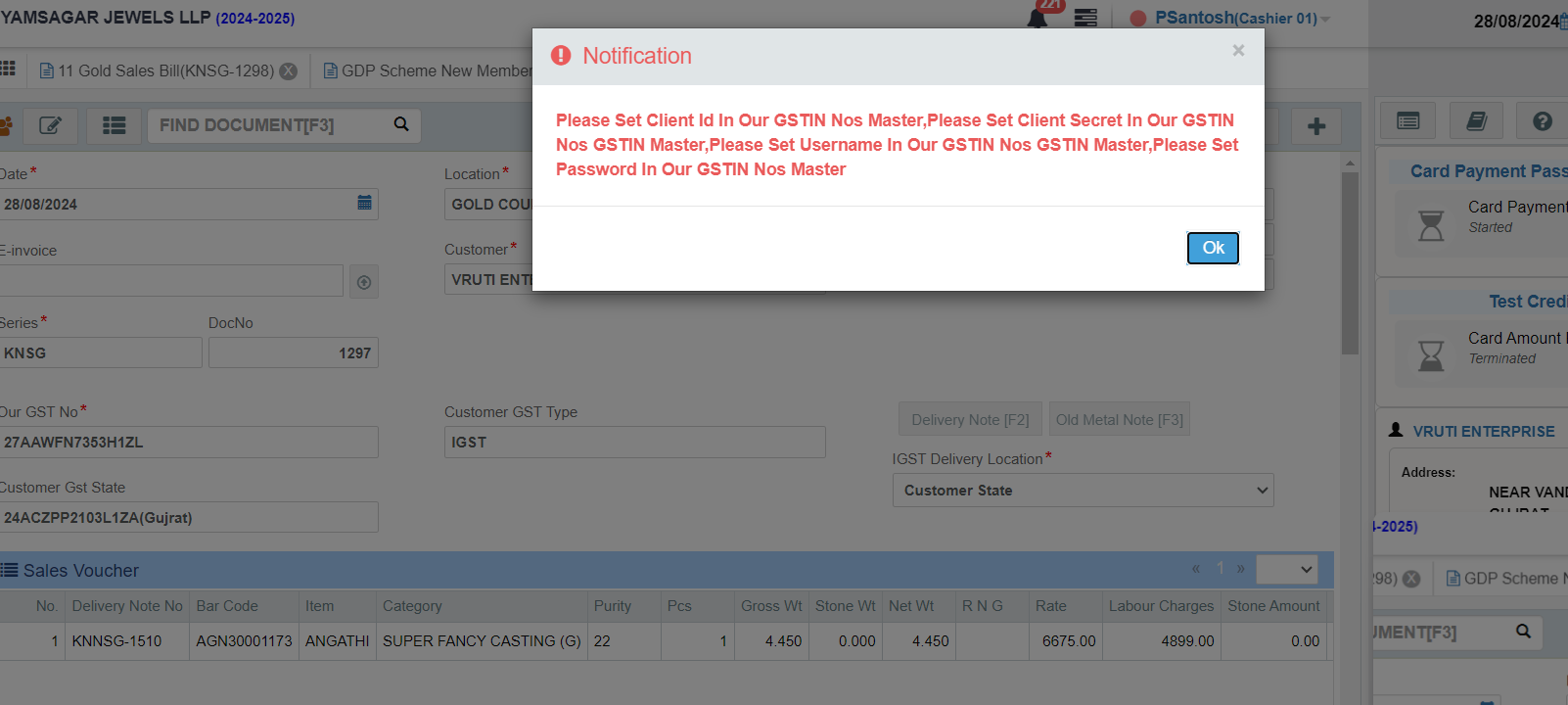Open the server list icon beside the bell

[1085, 18]
